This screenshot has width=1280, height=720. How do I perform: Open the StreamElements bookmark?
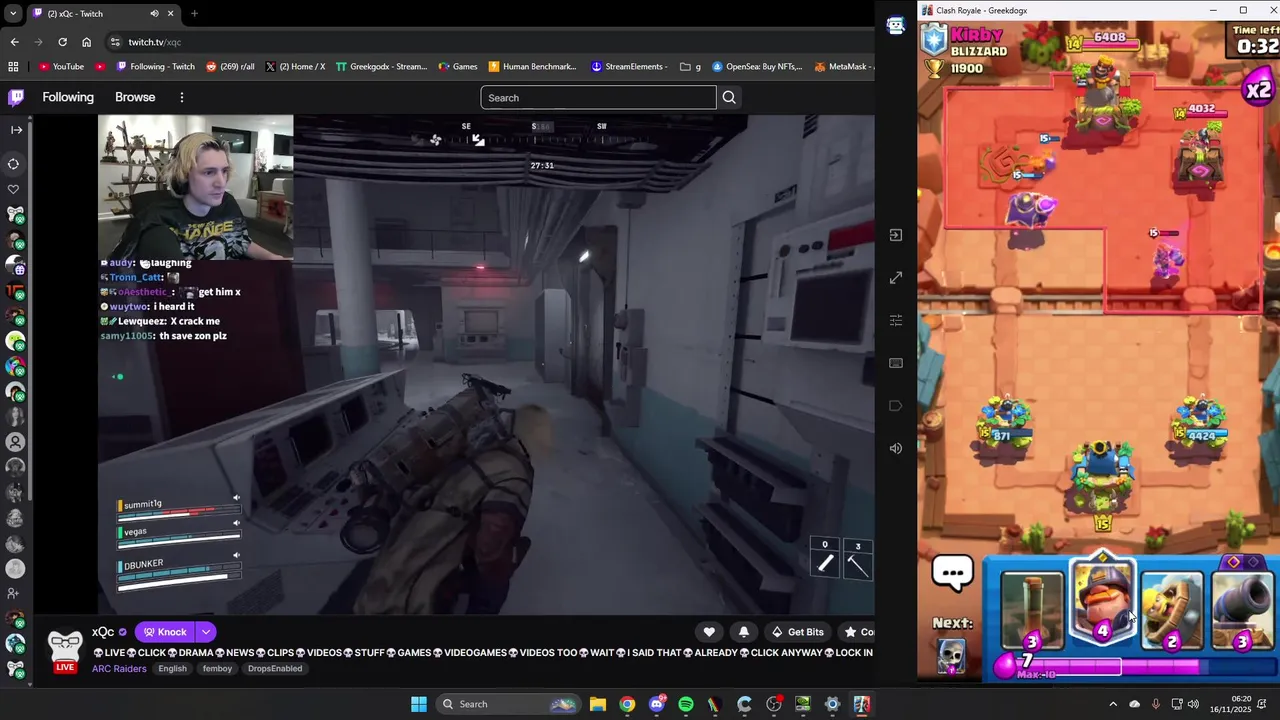pos(629,67)
